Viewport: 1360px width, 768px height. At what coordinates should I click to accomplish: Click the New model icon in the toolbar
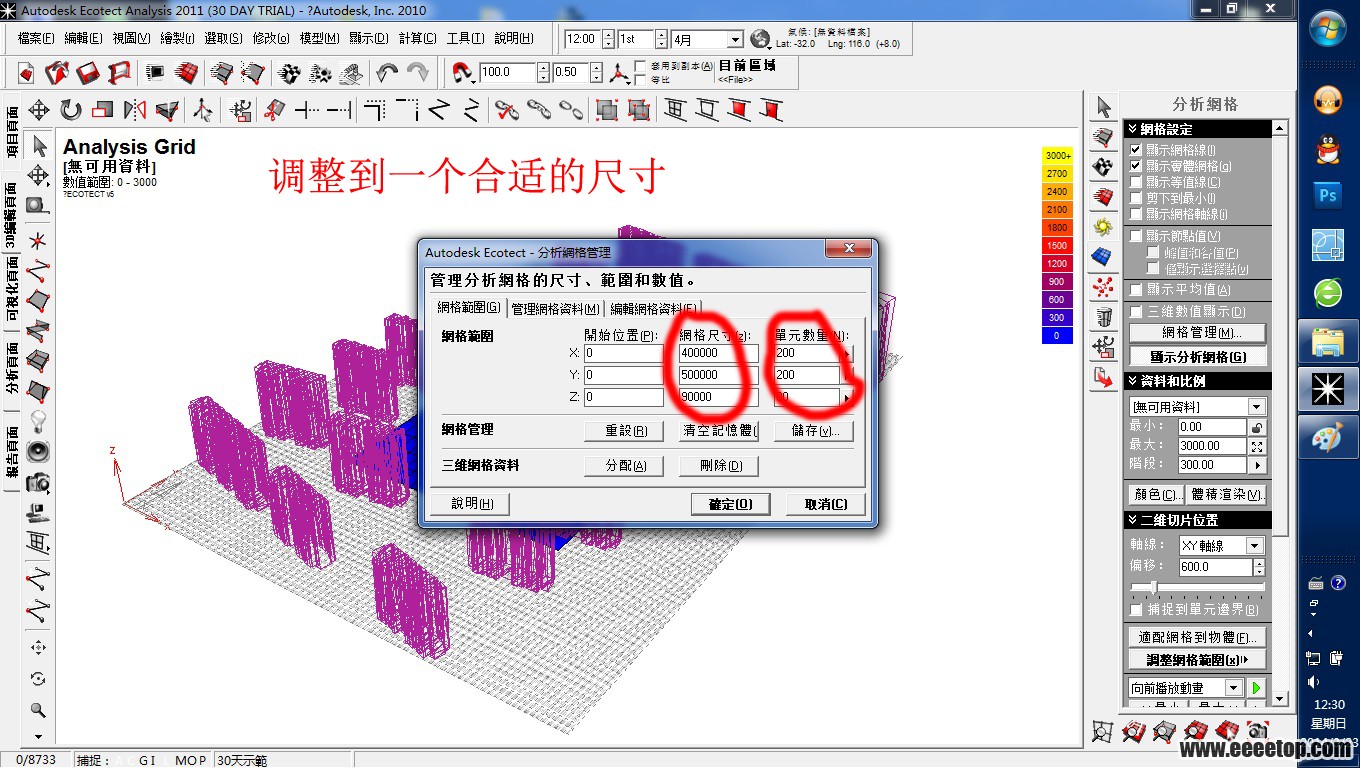coord(26,73)
